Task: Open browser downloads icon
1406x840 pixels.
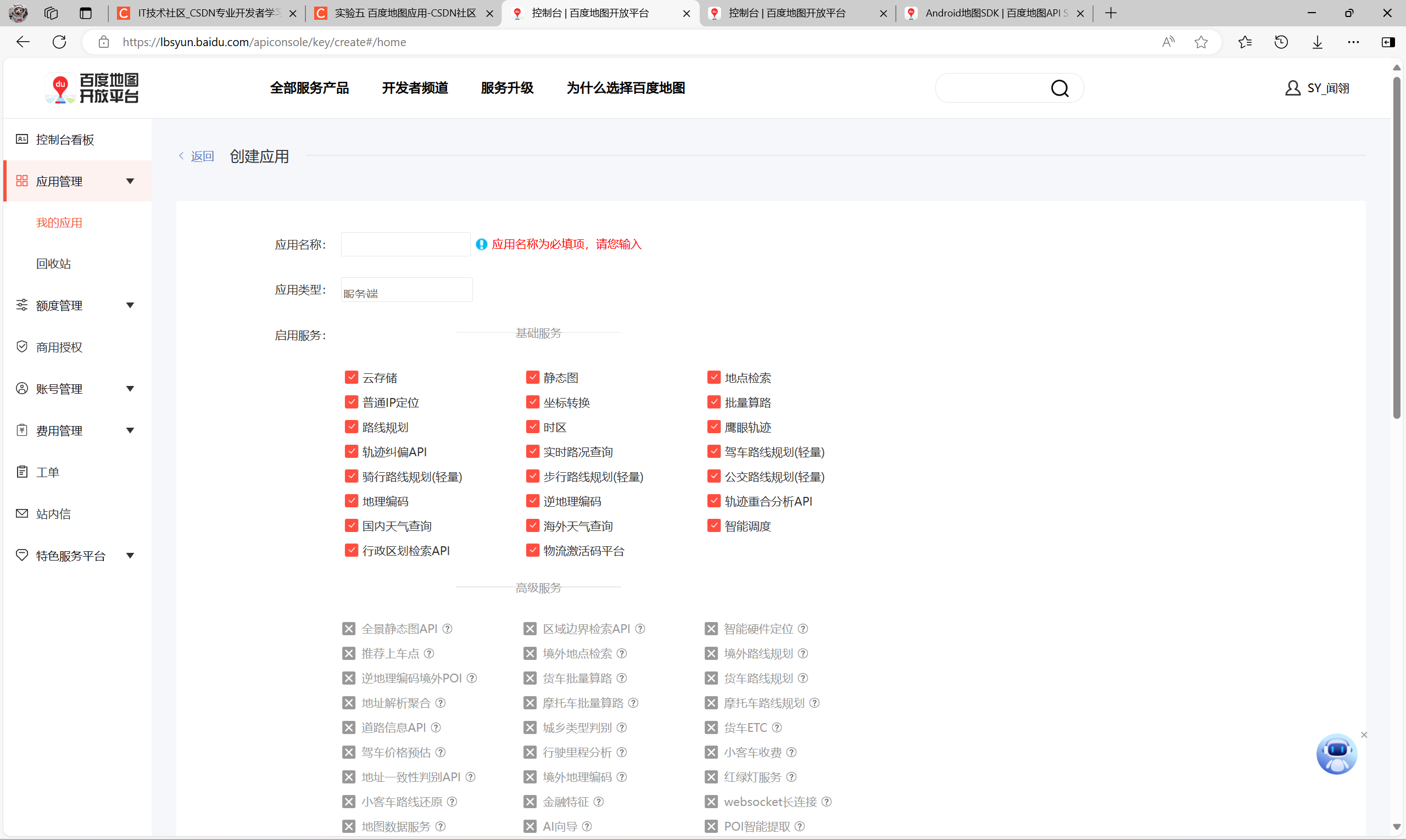Action: tap(1317, 42)
